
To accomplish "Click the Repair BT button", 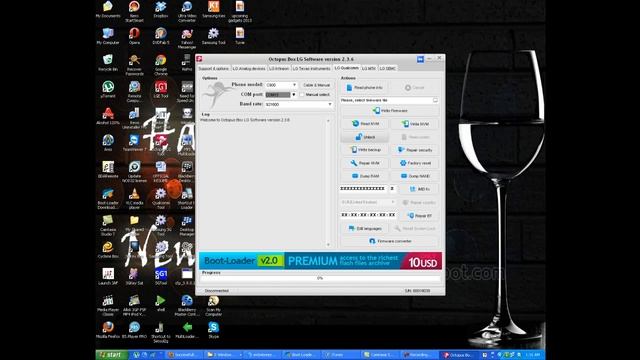I will point(419,215).
